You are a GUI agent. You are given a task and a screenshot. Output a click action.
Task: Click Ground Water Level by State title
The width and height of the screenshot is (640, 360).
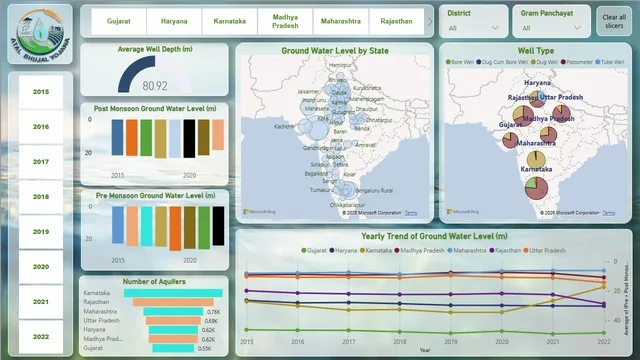pos(335,51)
